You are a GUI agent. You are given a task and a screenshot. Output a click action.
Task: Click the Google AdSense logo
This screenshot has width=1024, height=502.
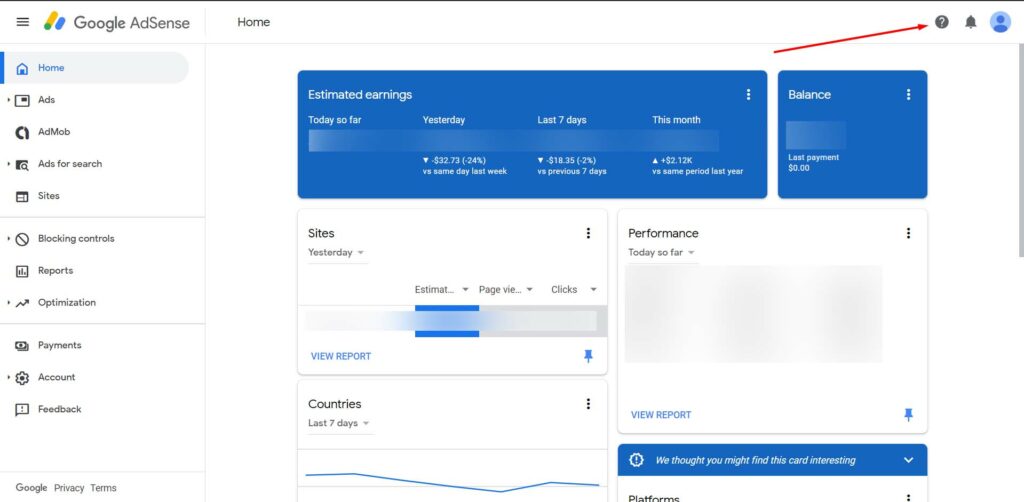pos(117,22)
